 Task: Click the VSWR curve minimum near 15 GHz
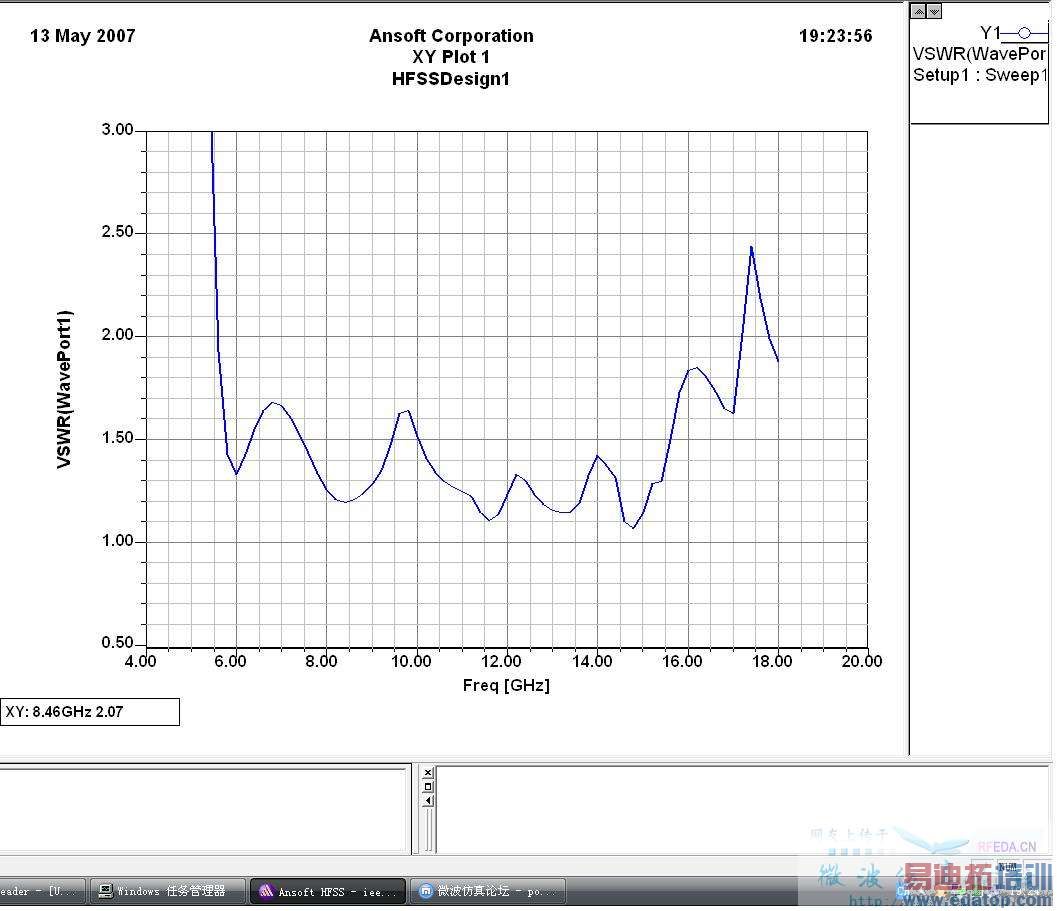tap(634, 527)
